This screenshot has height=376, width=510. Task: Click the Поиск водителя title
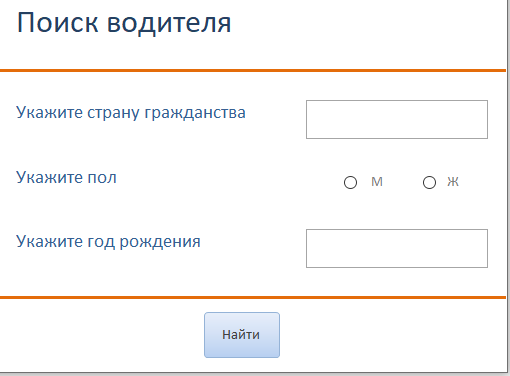click(124, 23)
